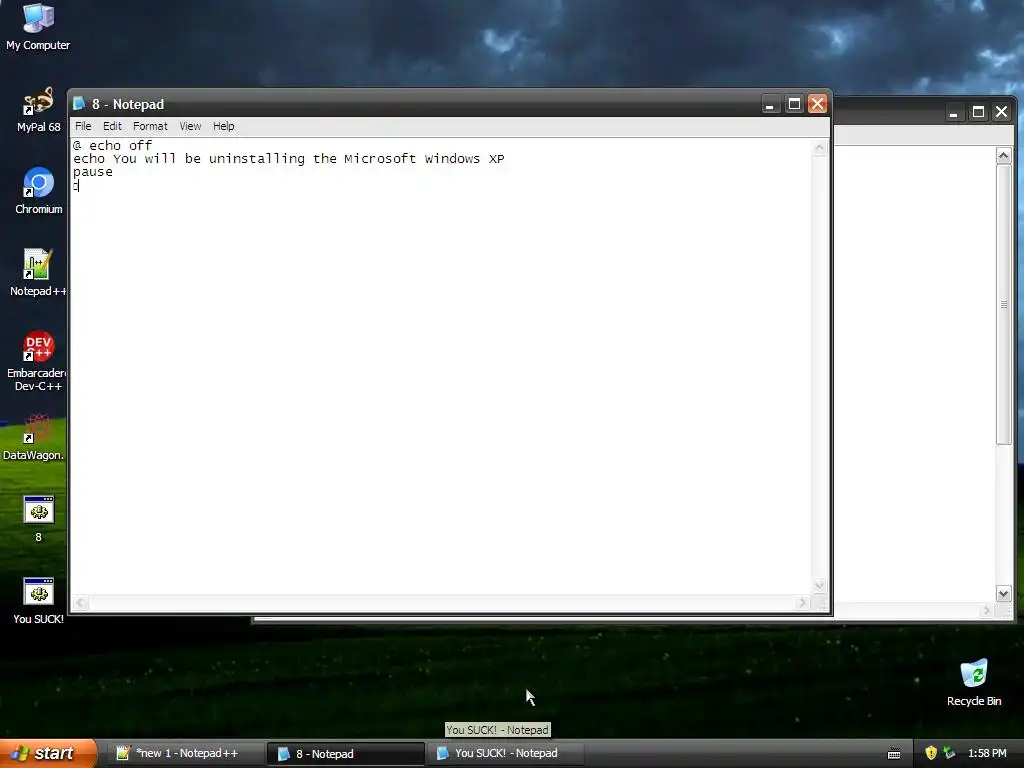Viewport: 1024px width, 768px height.
Task: Click the 'pause' line in the editor
Action: click(93, 172)
